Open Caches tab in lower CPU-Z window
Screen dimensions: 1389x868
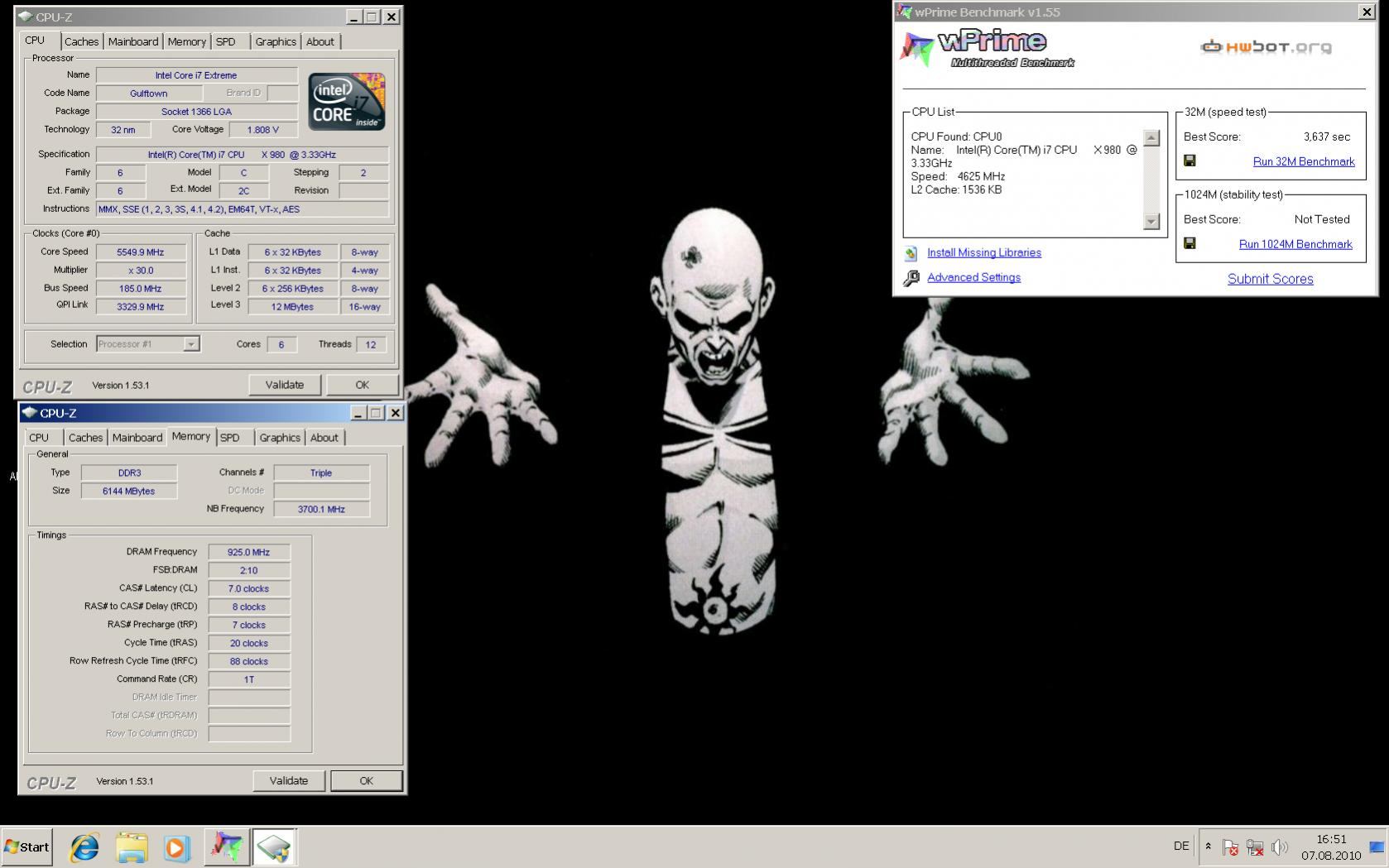tap(85, 438)
